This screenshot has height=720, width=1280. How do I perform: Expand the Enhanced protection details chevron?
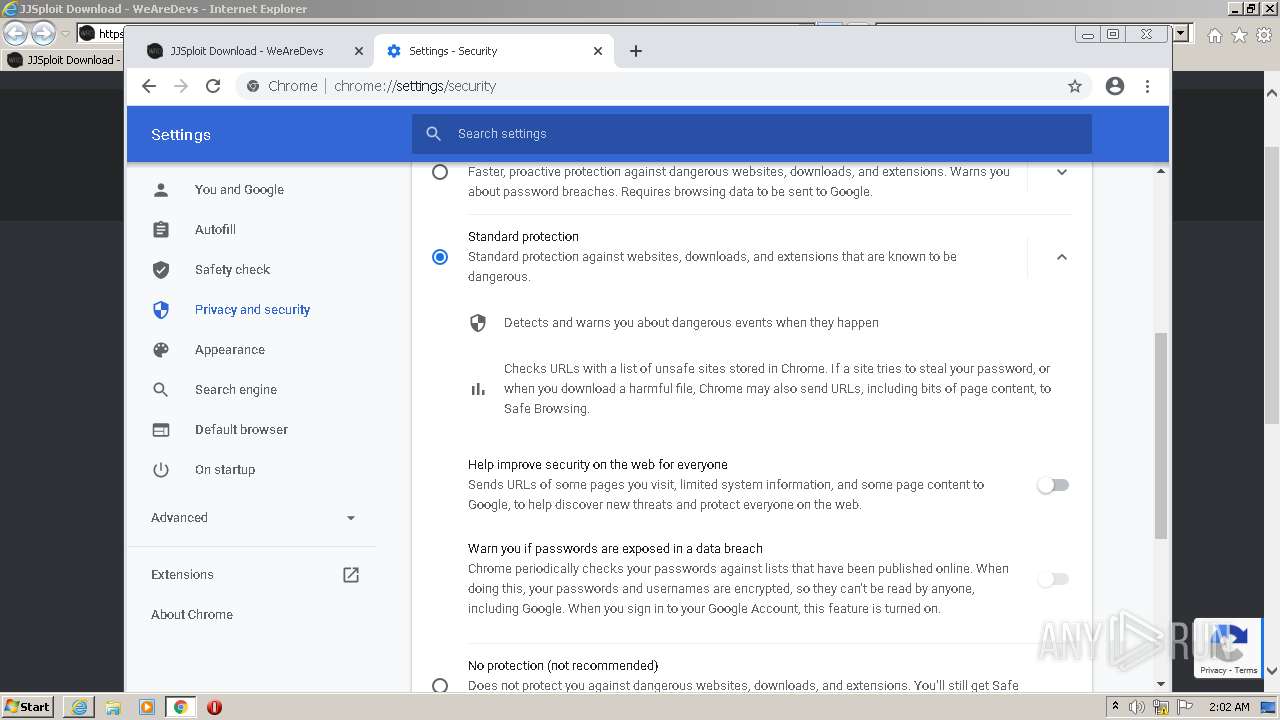click(x=1062, y=172)
